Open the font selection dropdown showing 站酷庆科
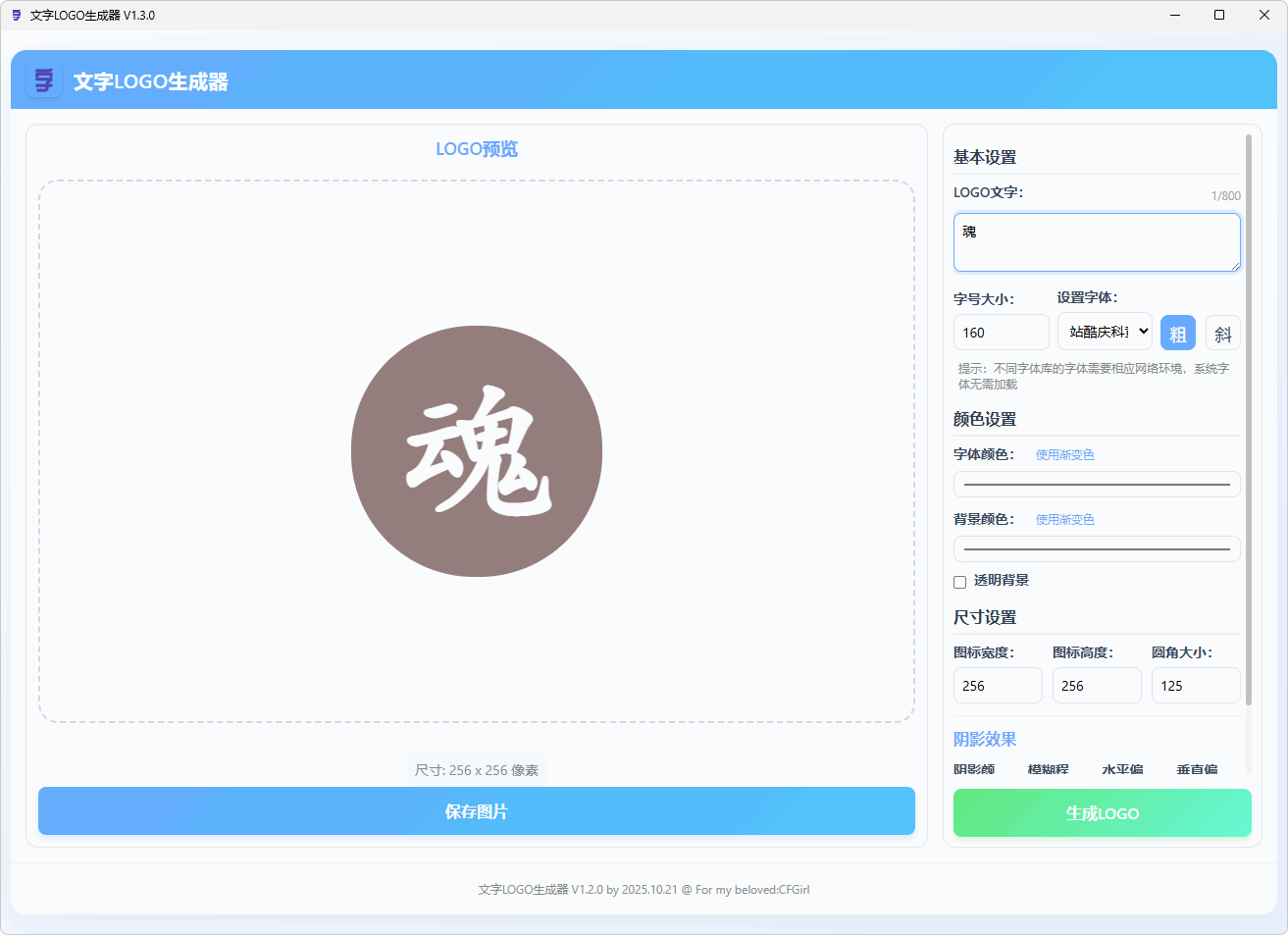The image size is (1288, 935). (1105, 333)
